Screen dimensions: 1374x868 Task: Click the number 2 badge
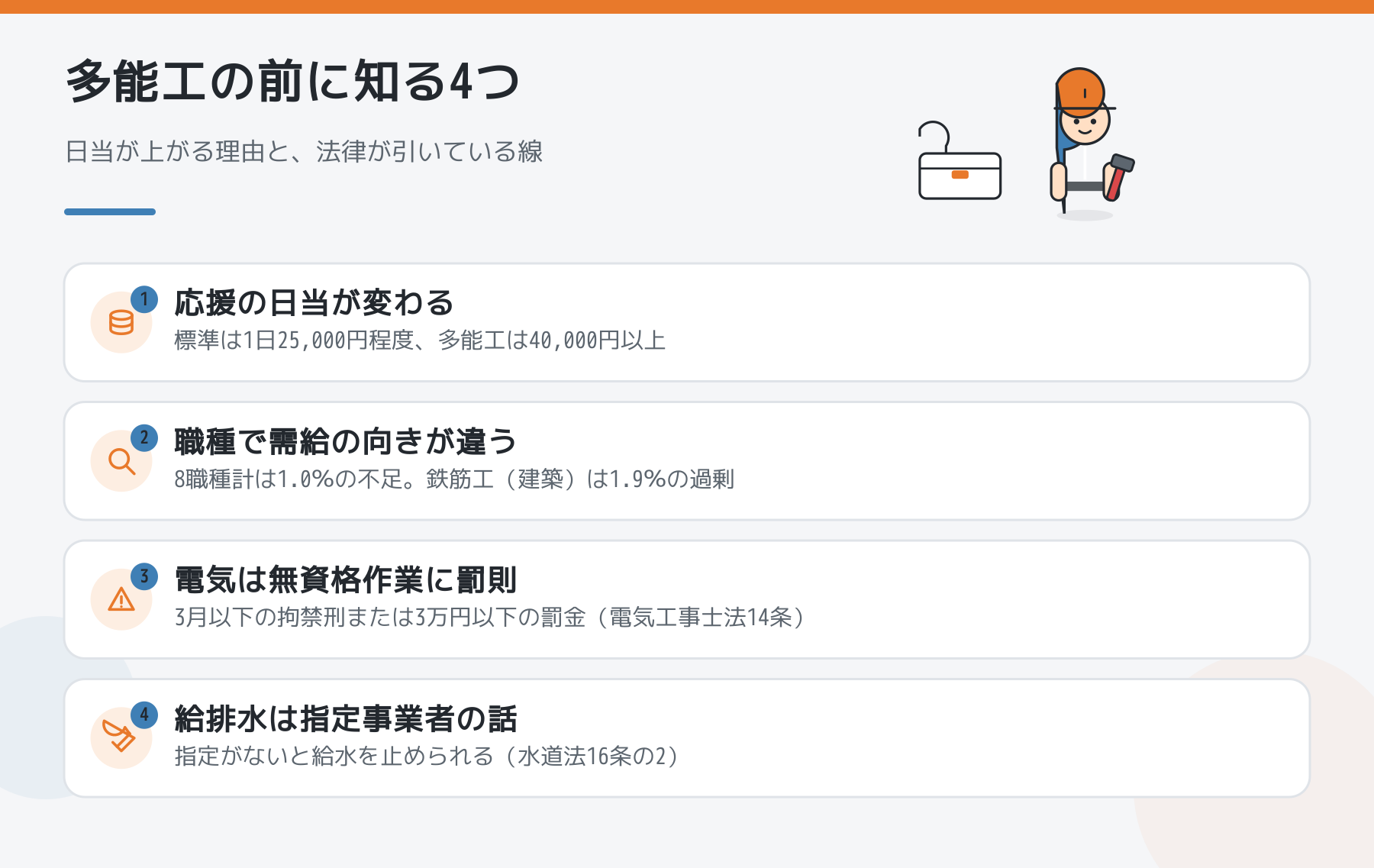[x=144, y=438]
